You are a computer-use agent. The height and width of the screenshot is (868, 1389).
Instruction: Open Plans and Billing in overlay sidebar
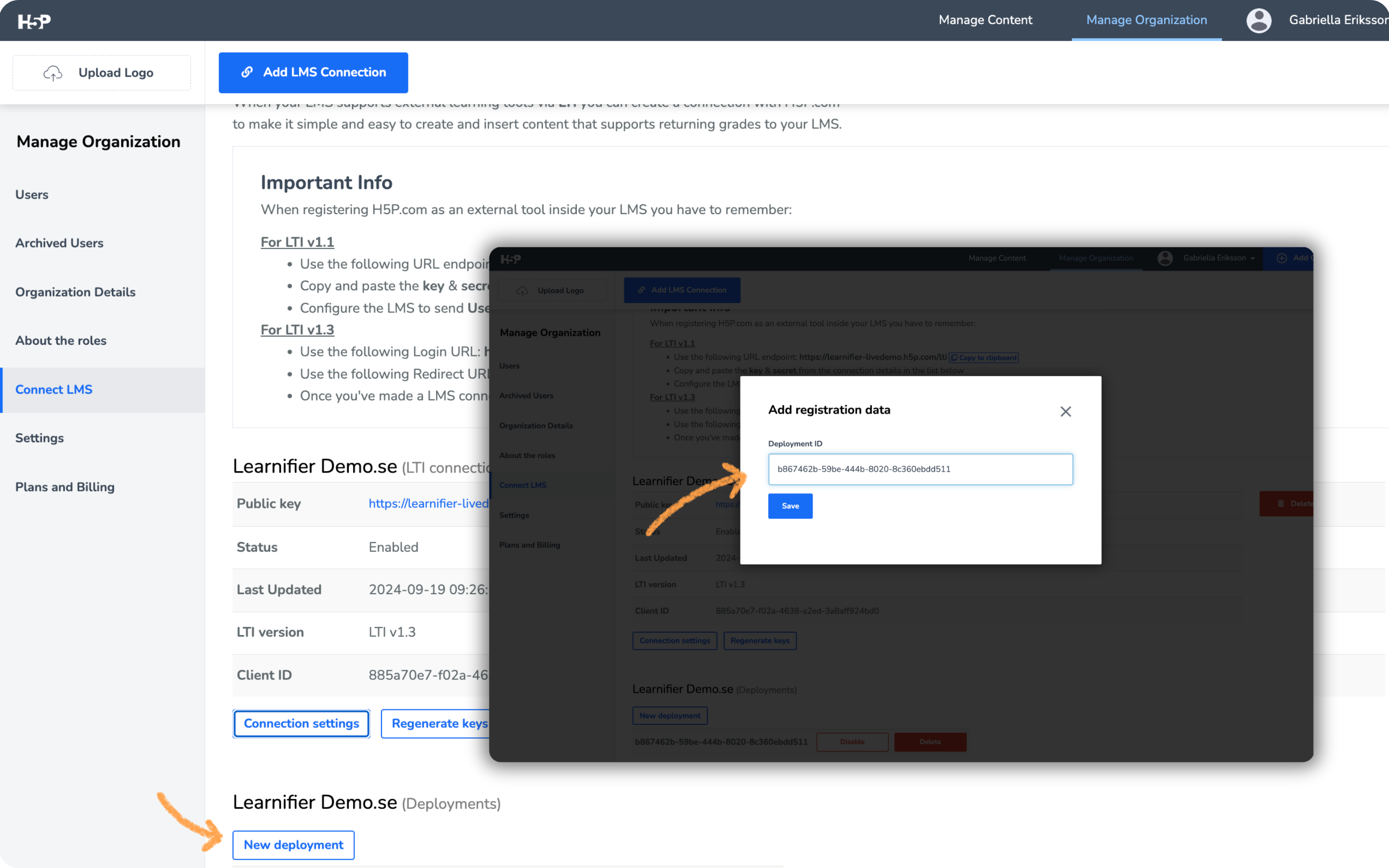(530, 545)
